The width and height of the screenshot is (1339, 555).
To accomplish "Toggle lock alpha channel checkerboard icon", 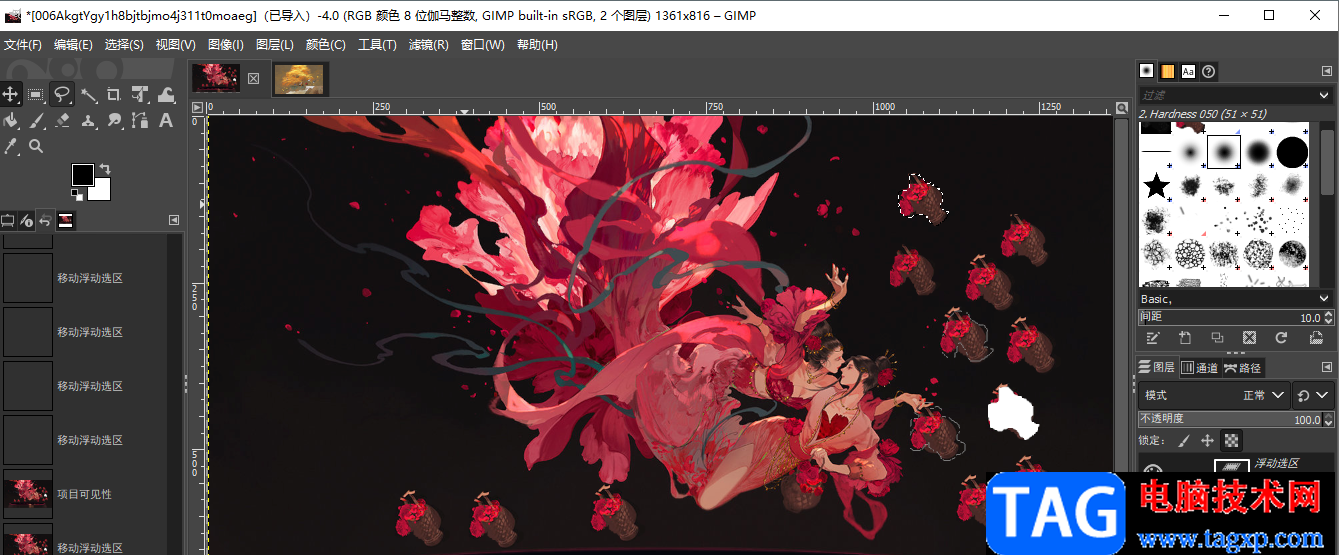I will (x=1231, y=440).
